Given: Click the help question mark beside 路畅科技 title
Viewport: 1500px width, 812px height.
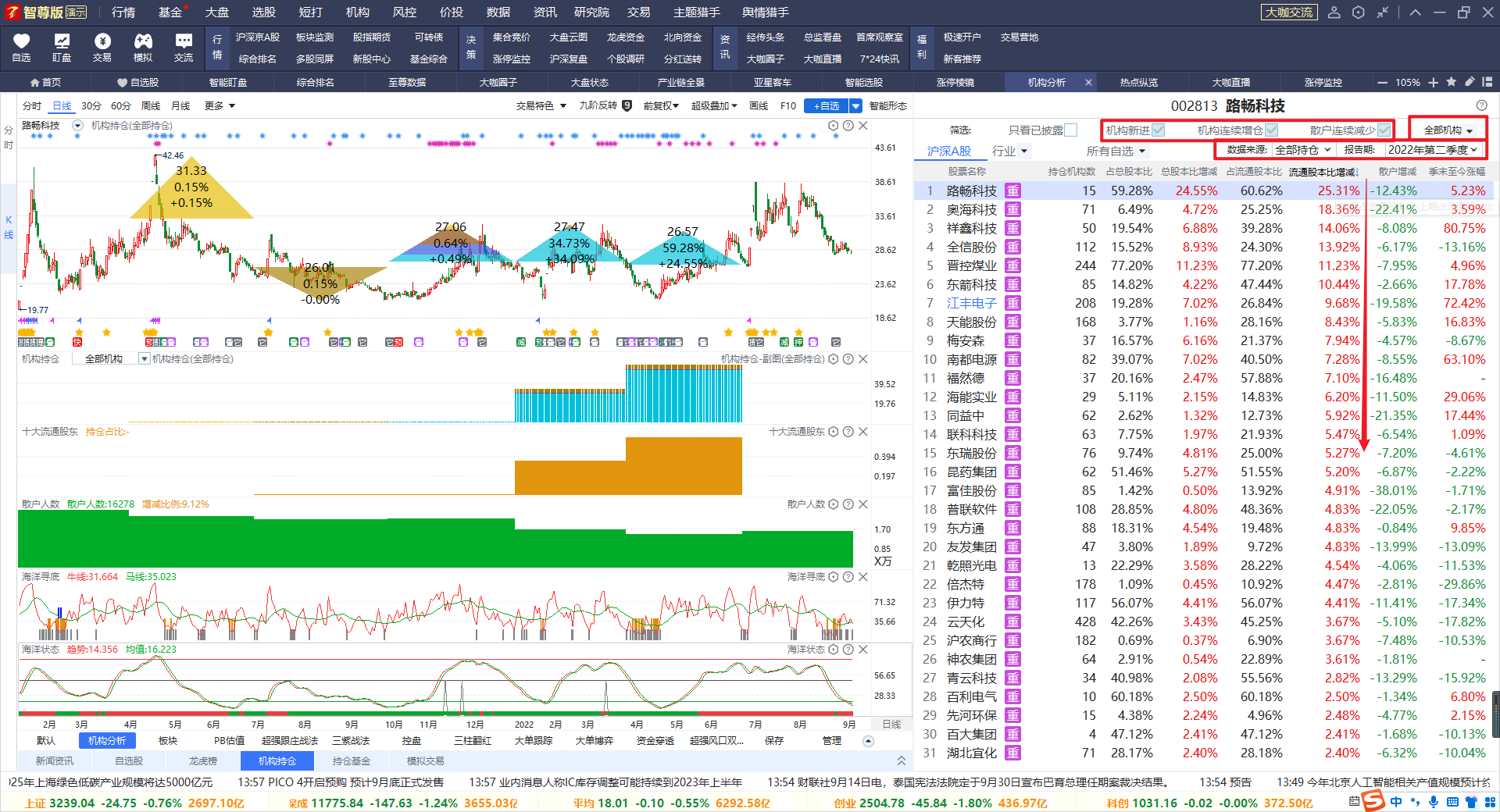Looking at the screenshot, I should [x=1482, y=105].
